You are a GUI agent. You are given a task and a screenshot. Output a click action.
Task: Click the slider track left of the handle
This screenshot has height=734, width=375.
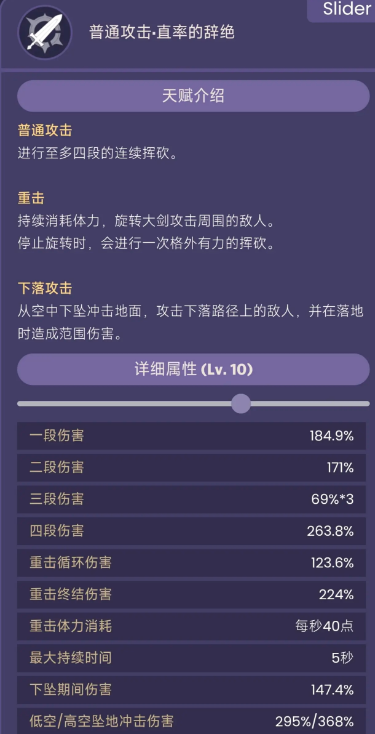125,404
